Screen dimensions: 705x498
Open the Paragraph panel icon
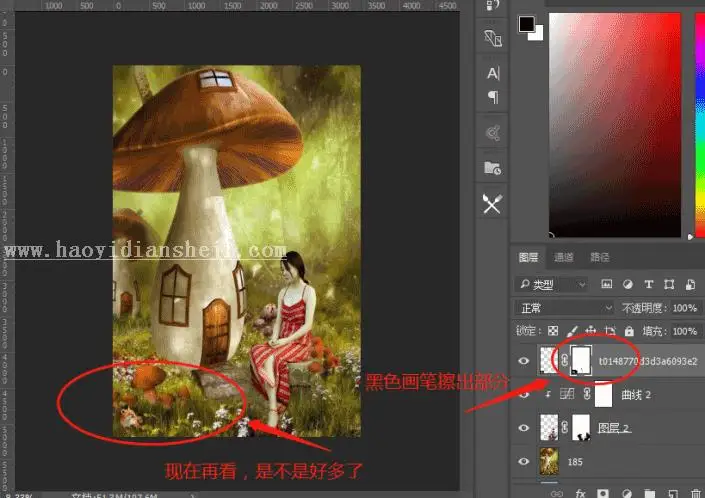[493, 97]
